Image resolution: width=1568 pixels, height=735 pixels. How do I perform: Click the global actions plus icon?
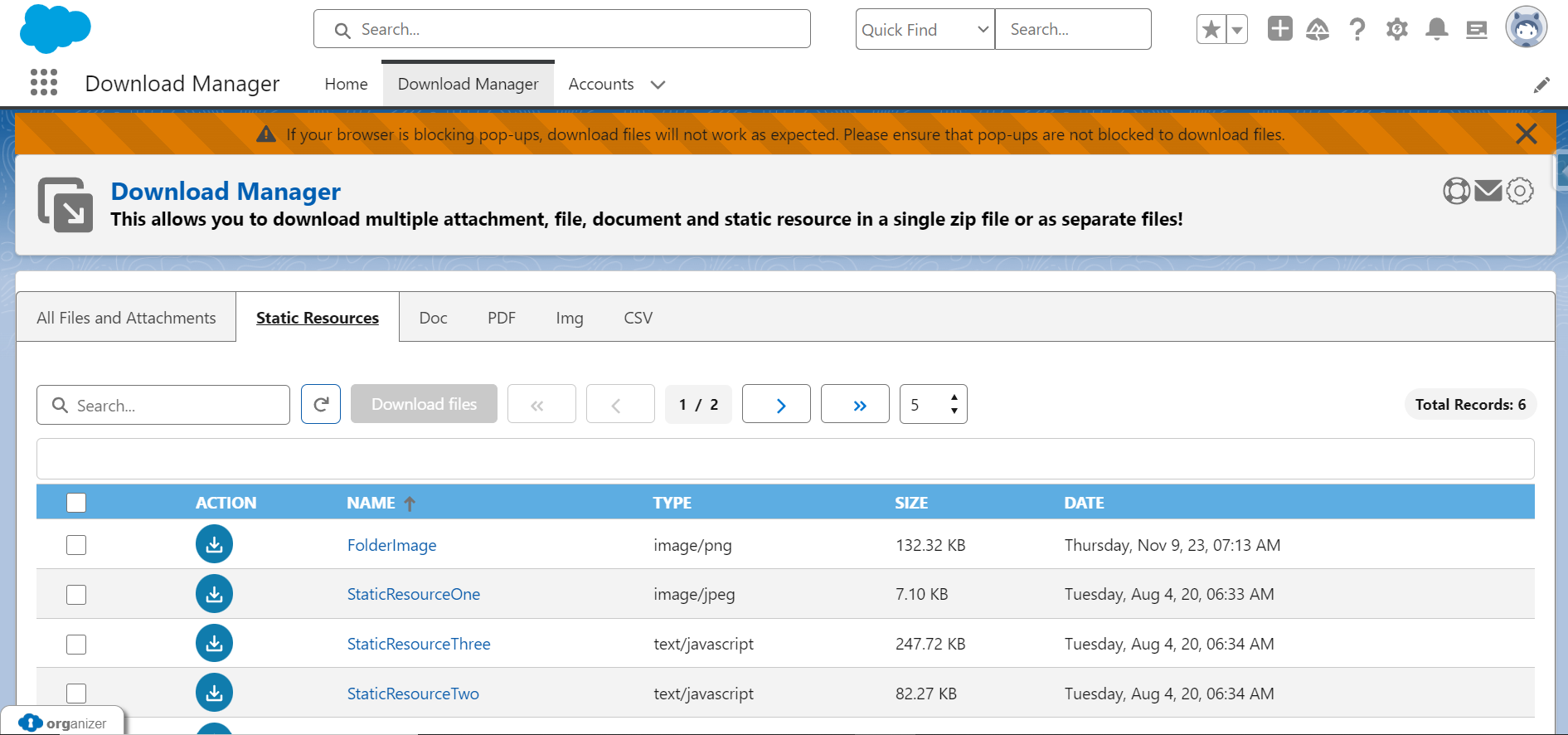coord(1279,29)
